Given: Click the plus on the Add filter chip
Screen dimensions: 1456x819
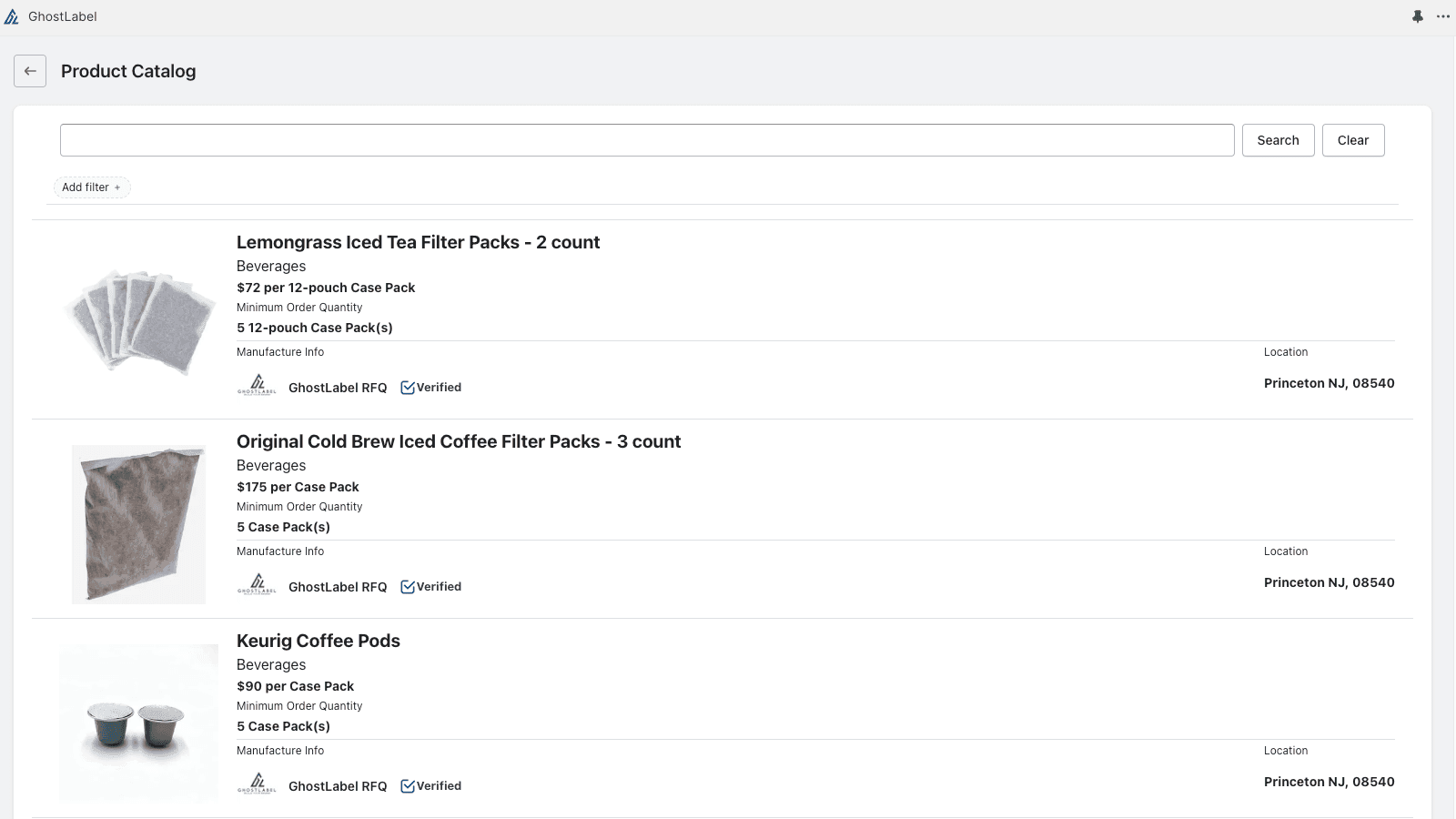Looking at the screenshot, I should (x=117, y=187).
